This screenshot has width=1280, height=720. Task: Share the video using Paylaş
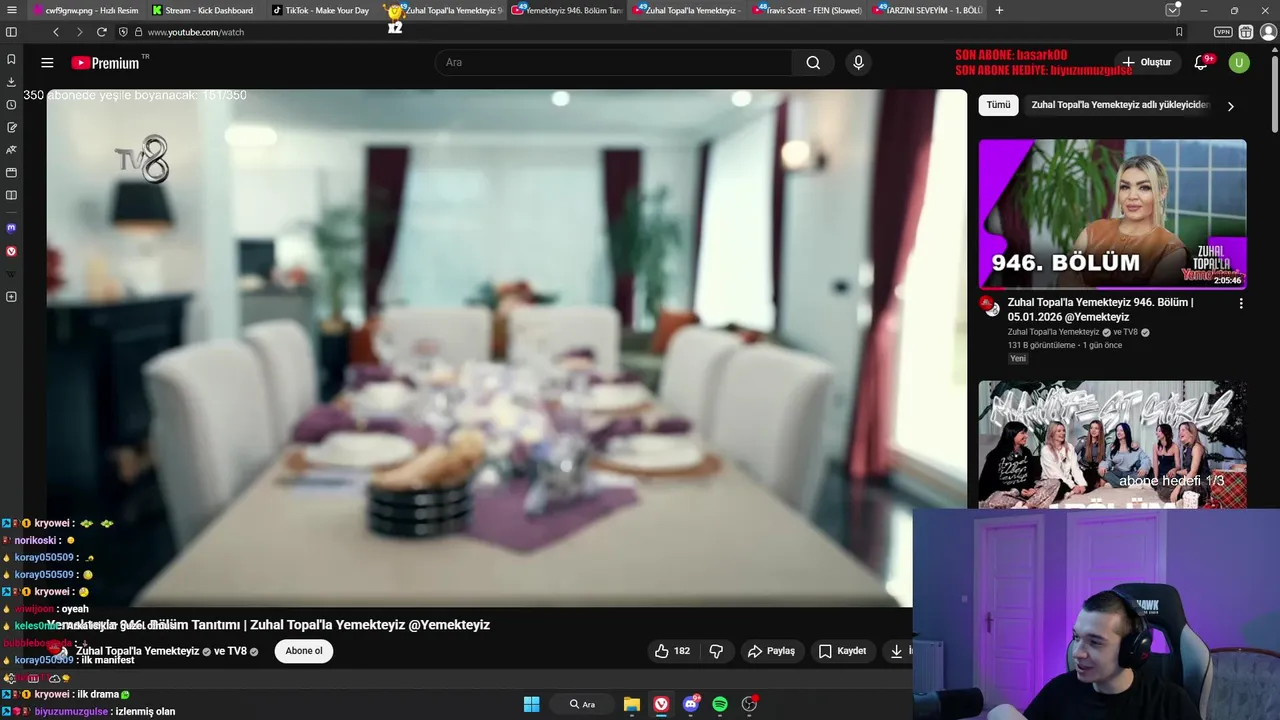coord(771,651)
